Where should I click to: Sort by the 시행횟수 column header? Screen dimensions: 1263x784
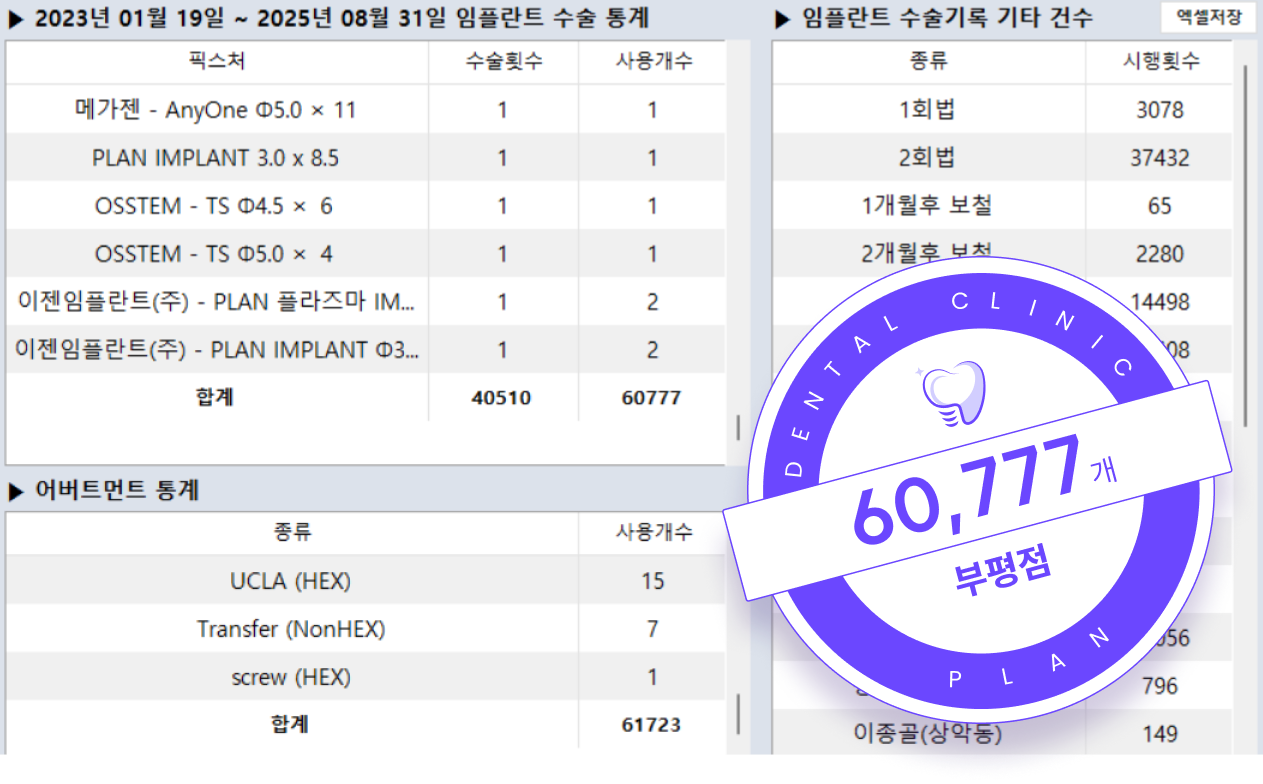[1159, 62]
